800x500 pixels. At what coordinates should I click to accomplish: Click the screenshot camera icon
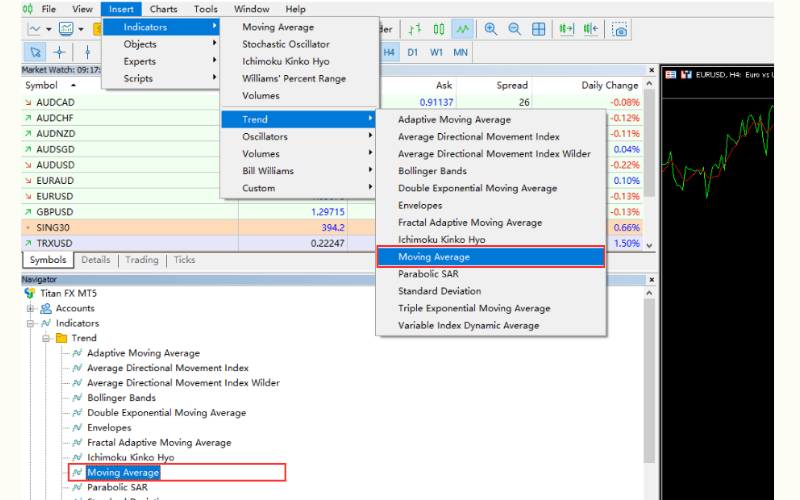(620, 30)
